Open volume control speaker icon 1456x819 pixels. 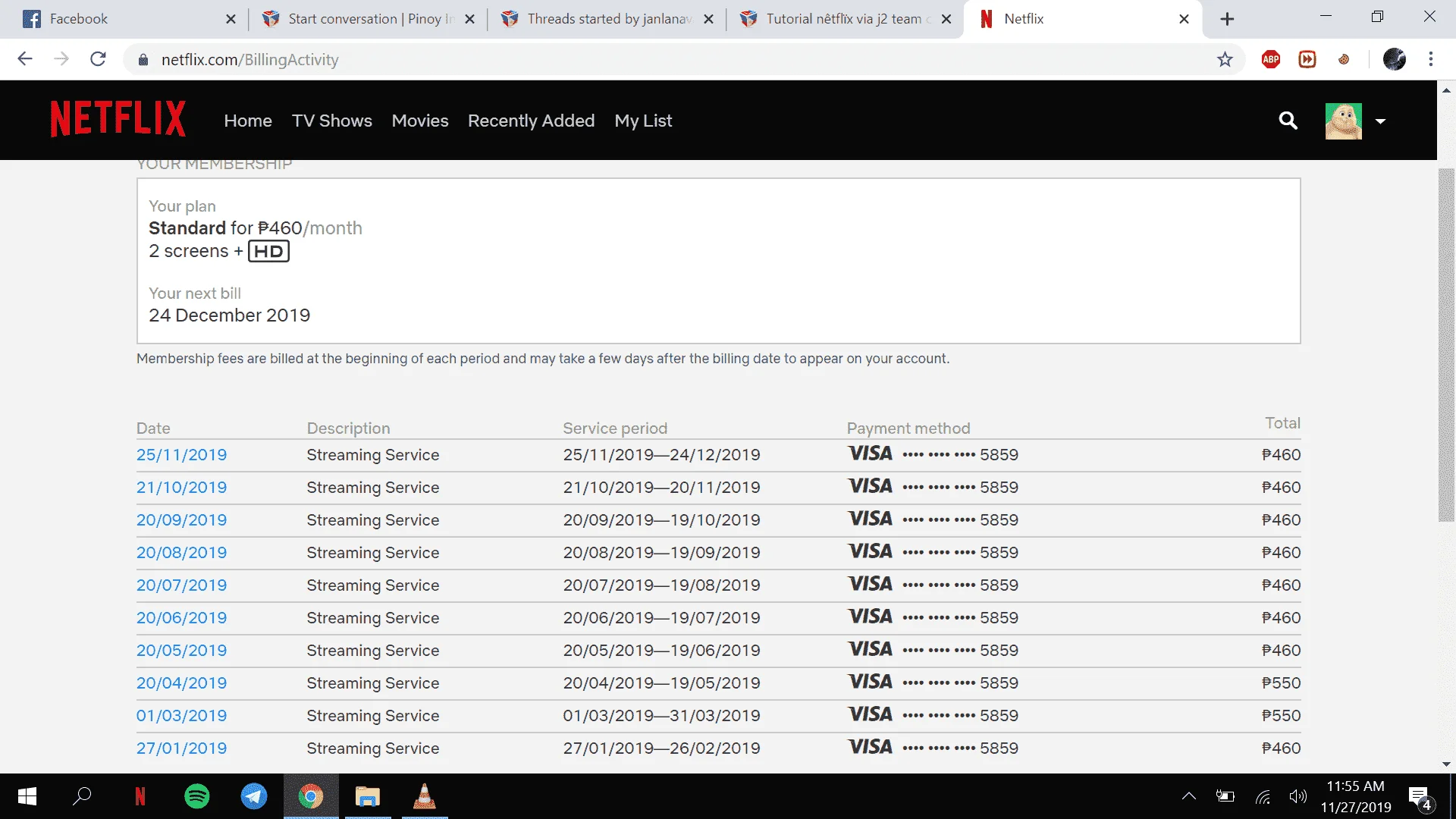[1298, 796]
